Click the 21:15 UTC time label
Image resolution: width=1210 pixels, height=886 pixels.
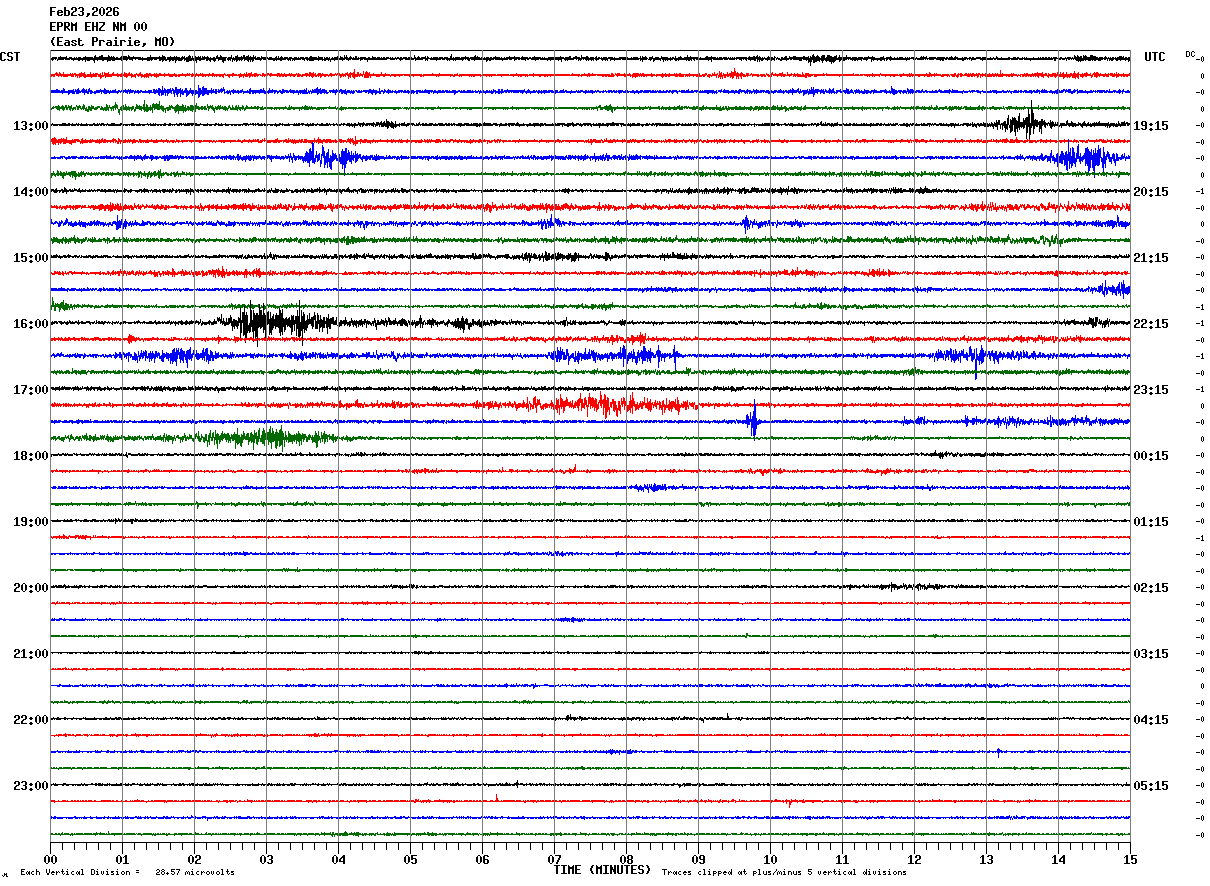click(x=1151, y=258)
